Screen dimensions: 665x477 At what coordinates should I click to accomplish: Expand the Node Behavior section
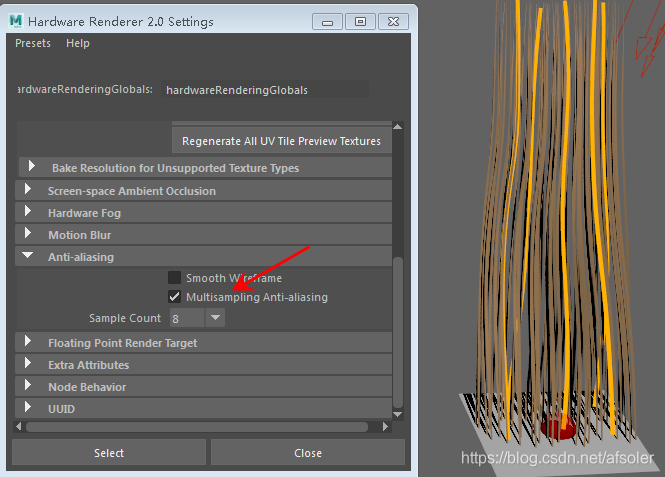[204, 387]
